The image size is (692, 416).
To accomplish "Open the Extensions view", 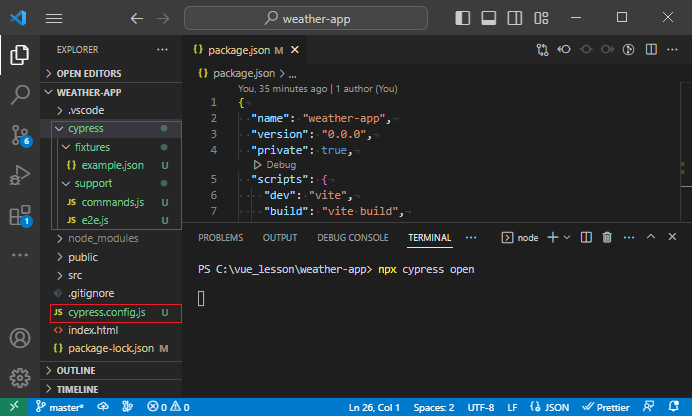I will pyautogui.click(x=20, y=215).
